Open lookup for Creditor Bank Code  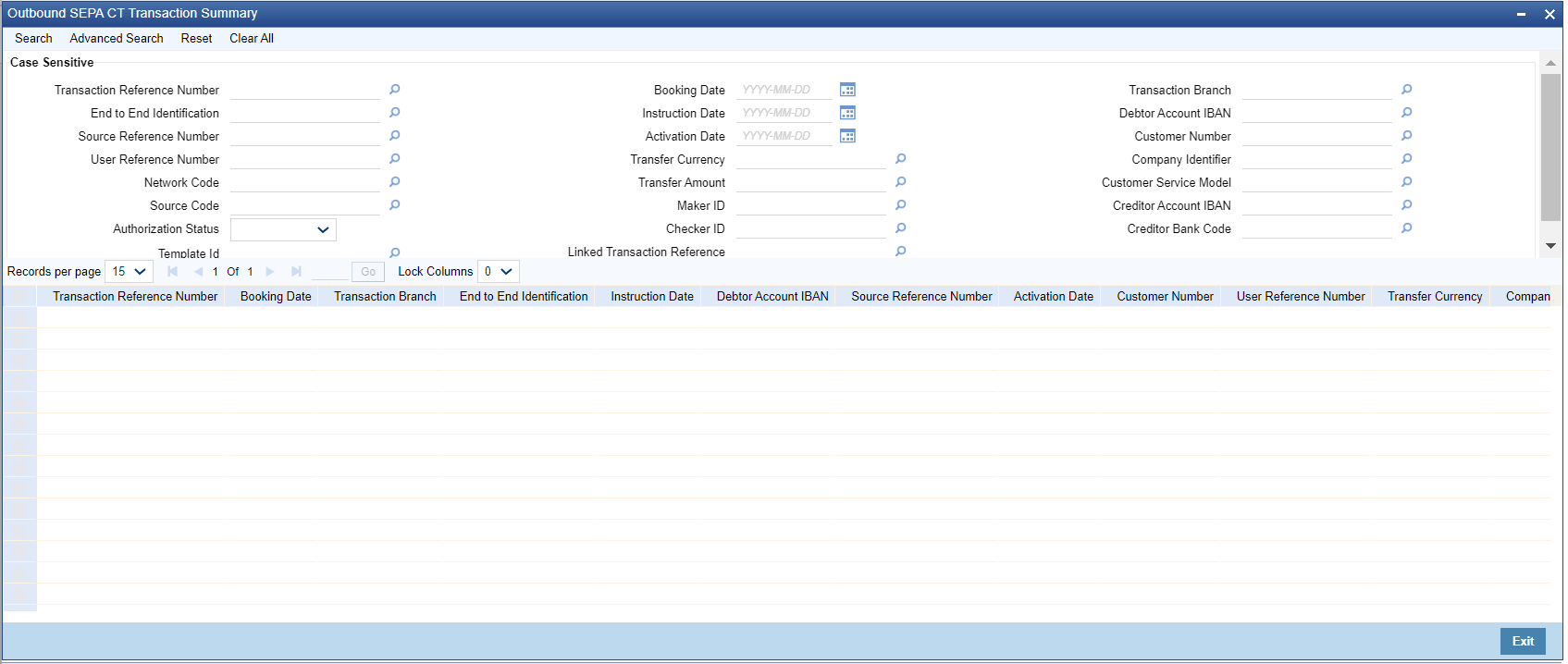point(1407,228)
